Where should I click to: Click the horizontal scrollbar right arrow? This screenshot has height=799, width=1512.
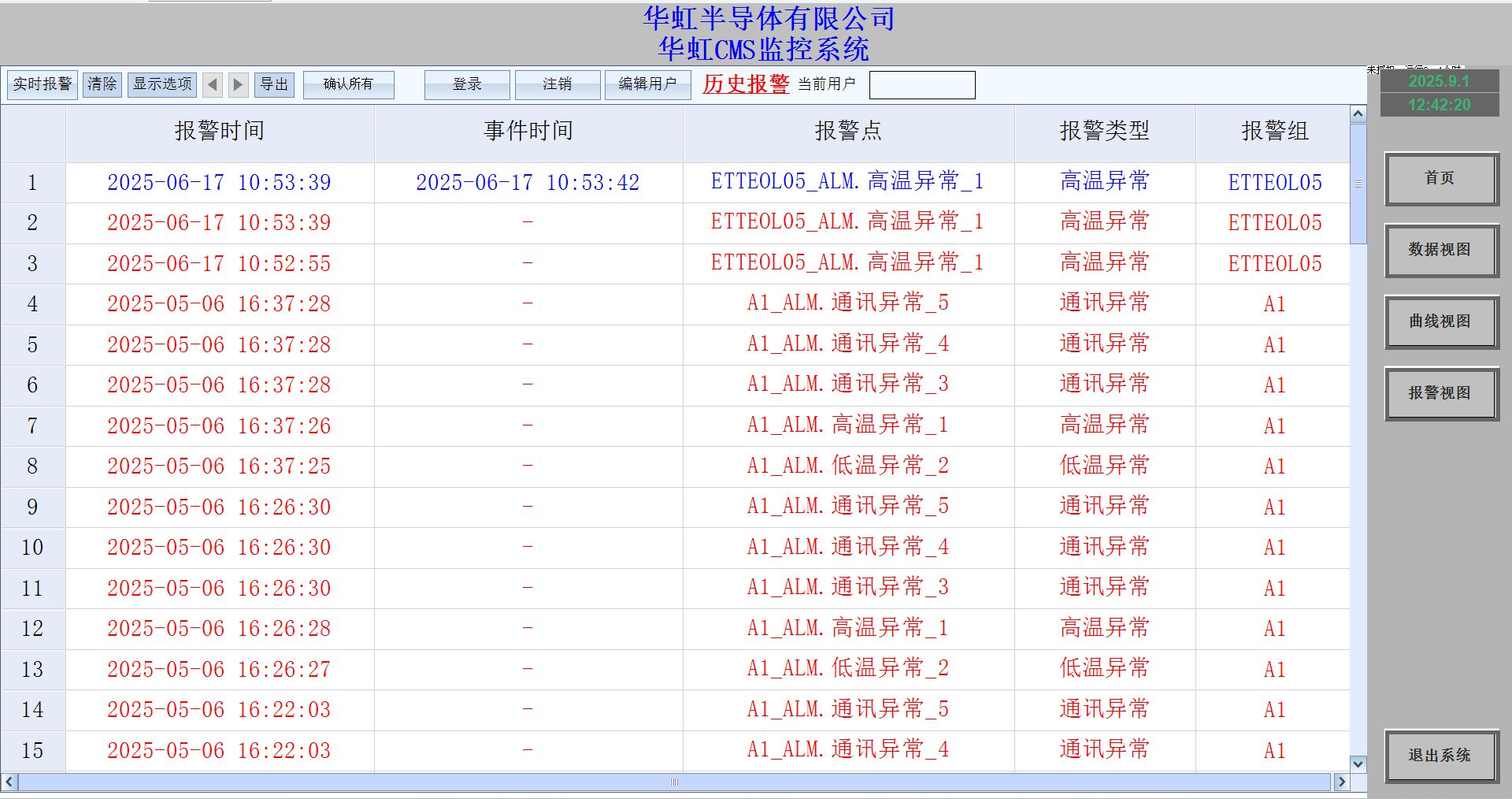point(1341,782)
